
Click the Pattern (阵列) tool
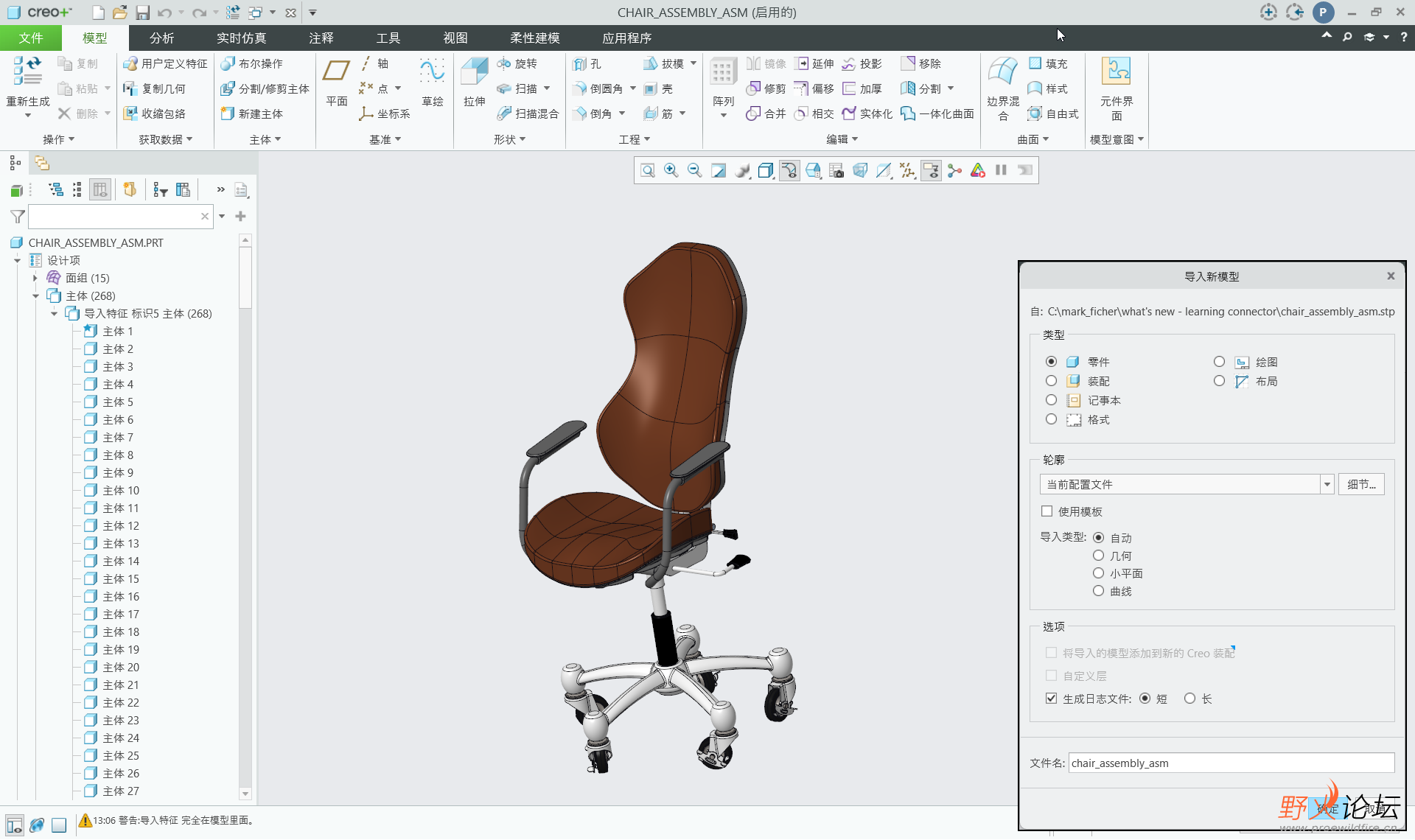click(x=723, y=87)
